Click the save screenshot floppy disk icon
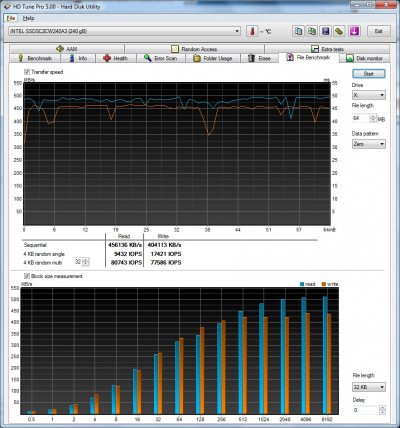Viewport: 400px width, 428px height. point(326,31)
